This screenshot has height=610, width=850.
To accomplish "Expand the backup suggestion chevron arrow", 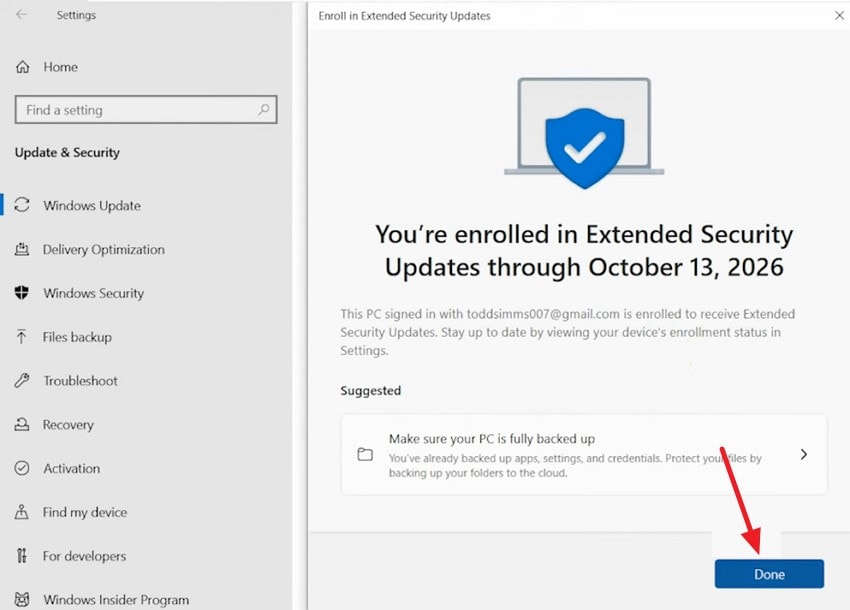I will coord(803,454).
